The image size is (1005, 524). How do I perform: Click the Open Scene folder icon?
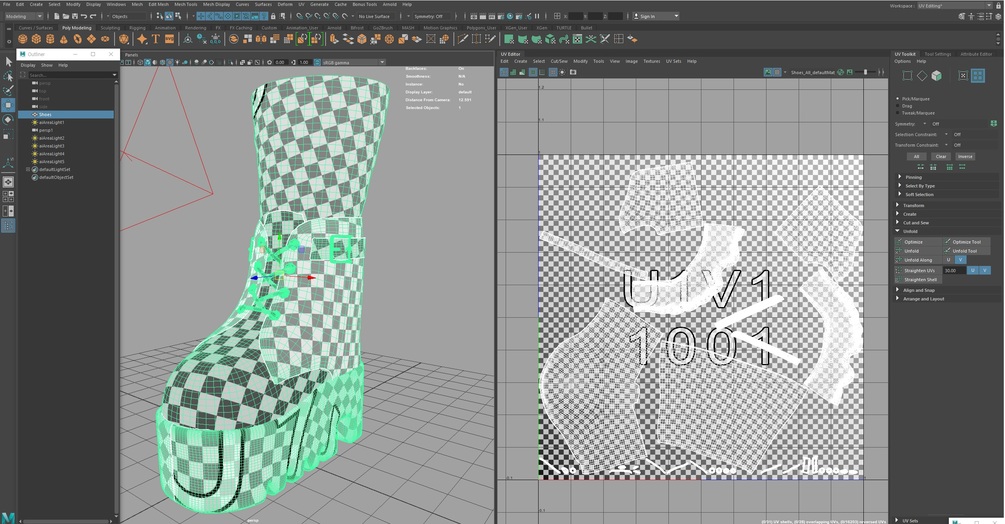[66, 16]
